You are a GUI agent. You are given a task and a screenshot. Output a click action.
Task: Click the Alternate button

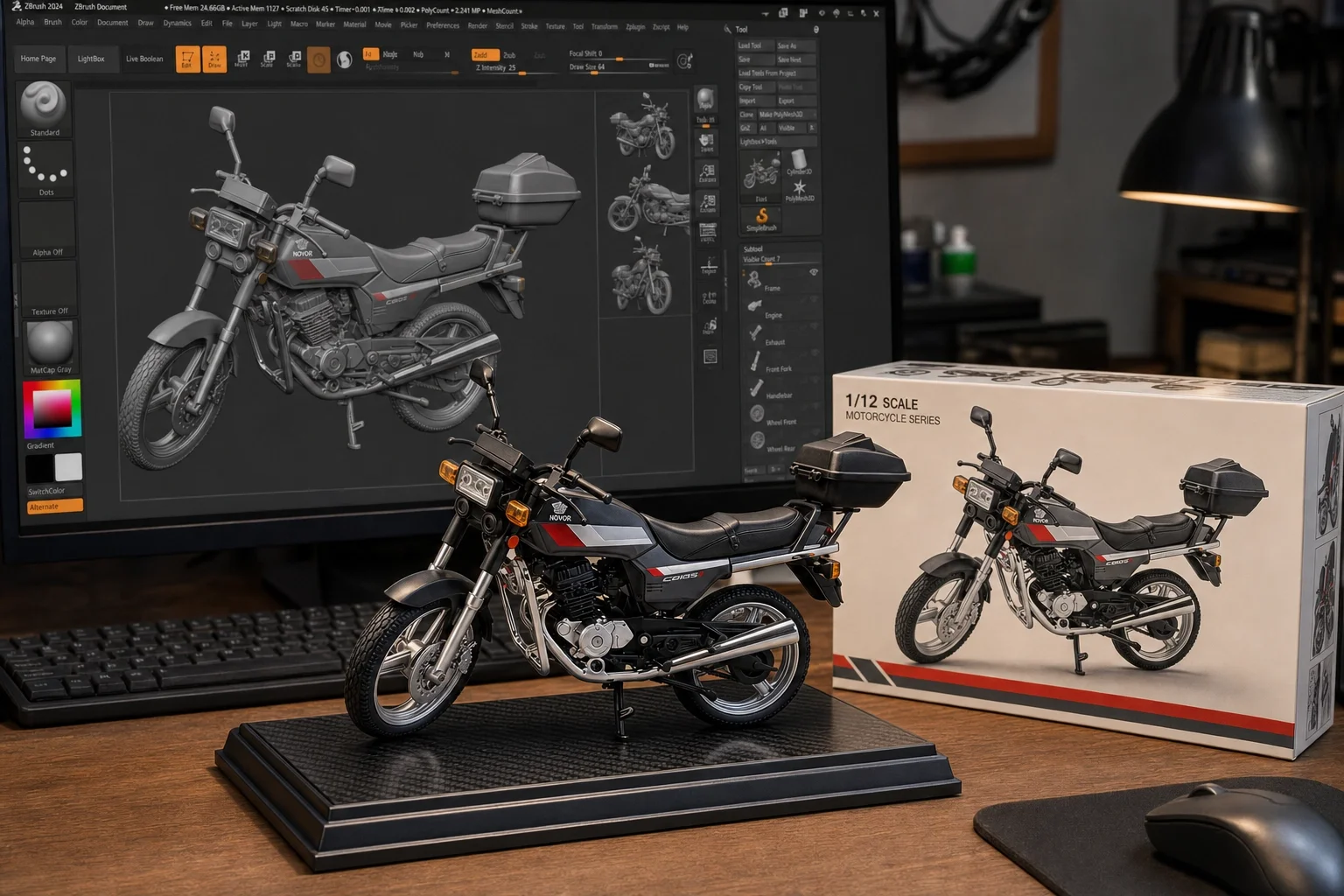(55, 506)
